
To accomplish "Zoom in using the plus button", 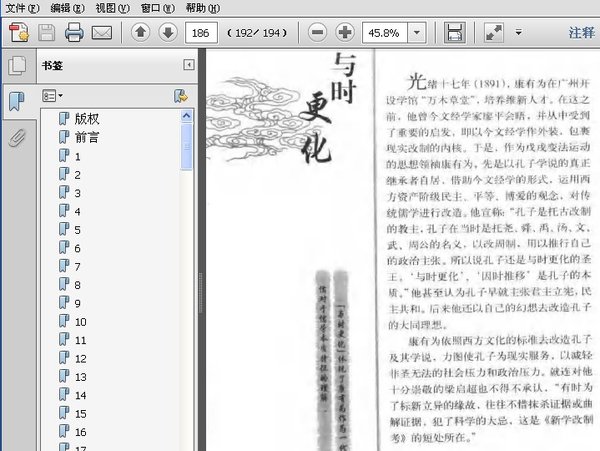I will pos(345,33).
